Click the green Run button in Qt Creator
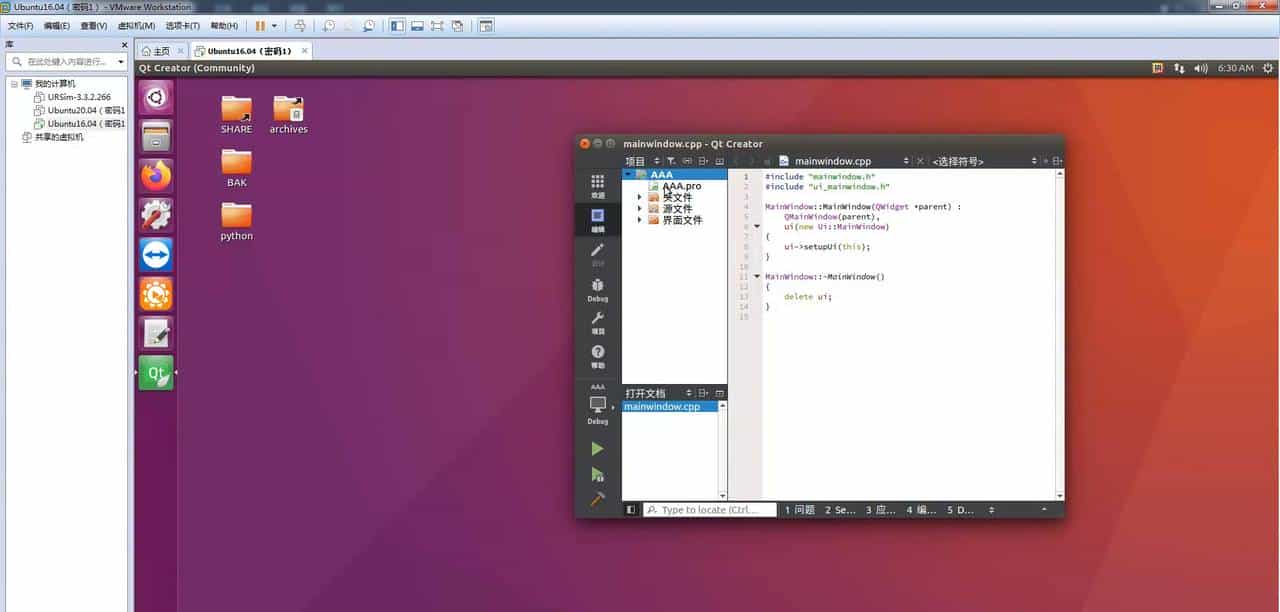1280x612 pixels. point(597,449)
